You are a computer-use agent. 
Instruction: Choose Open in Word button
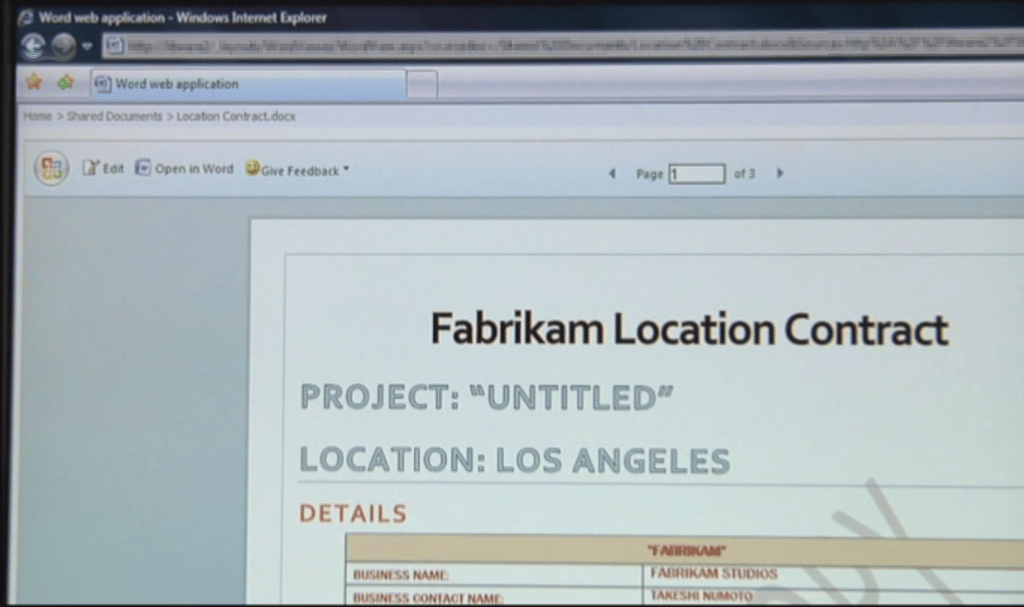click(x=194, y=169)
